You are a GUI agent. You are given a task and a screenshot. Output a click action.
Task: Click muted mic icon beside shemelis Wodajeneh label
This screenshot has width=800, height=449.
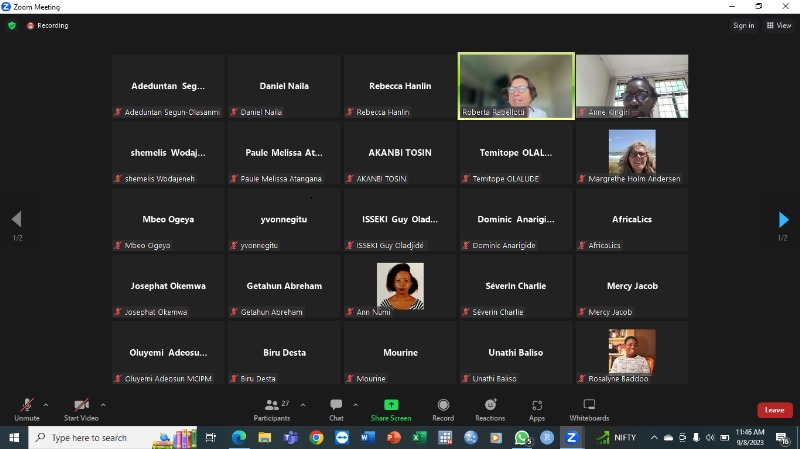coord(118,179)
